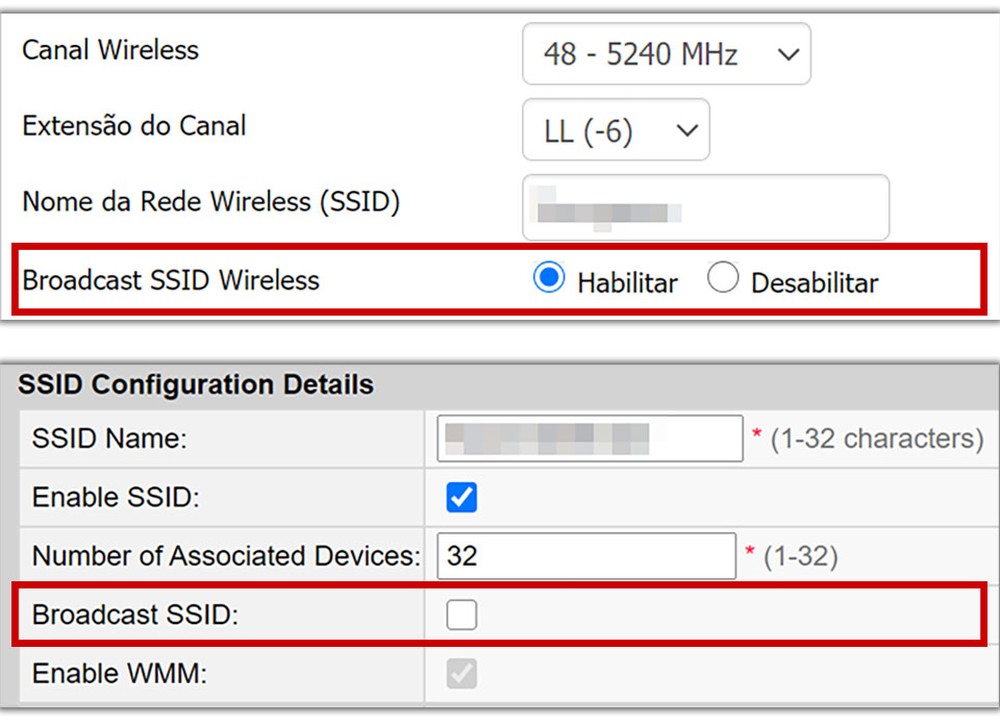Click the Habilitar label text
This screenshot has height=725, width=1000.
[x=627, y=283]
